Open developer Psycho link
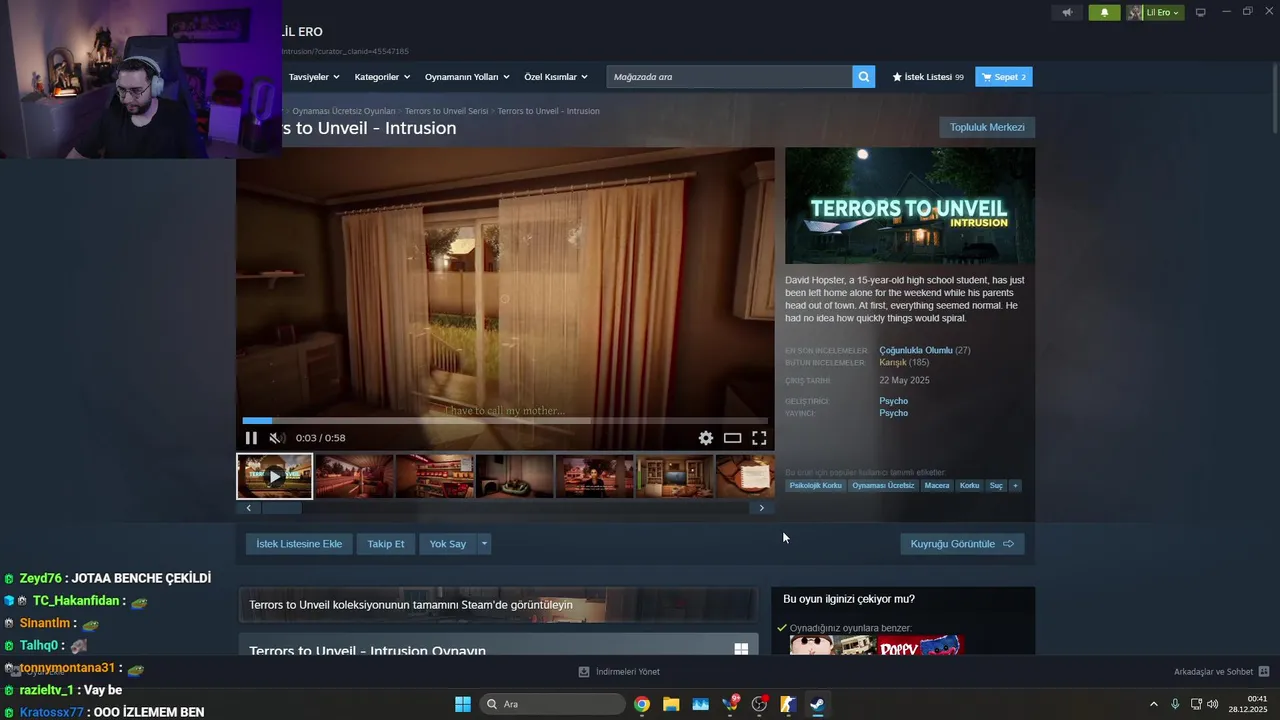This screenshot has height=720, width=1280. 894,401
